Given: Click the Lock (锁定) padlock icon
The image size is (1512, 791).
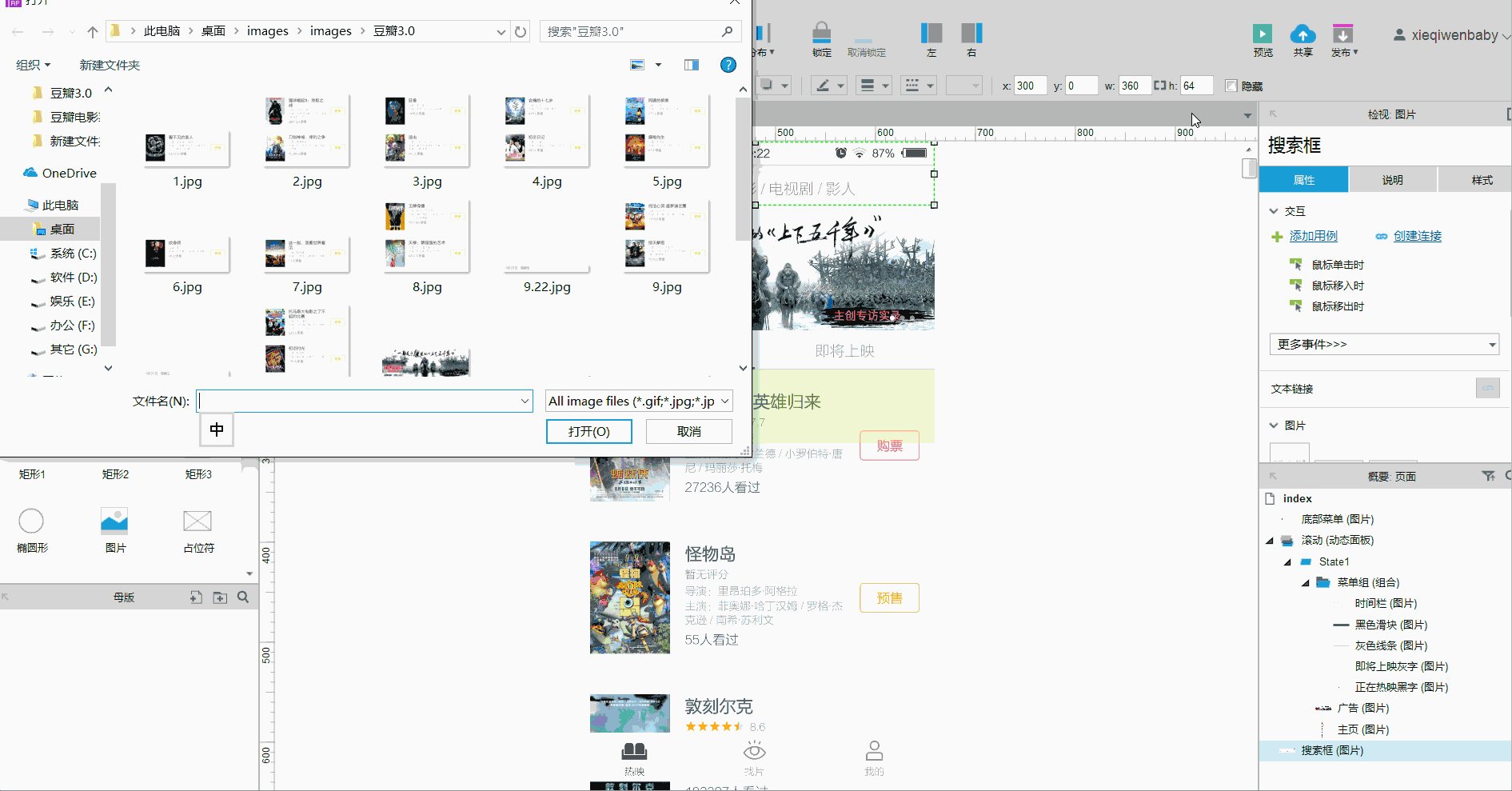Looking at the screenshot, I should 822,33.
